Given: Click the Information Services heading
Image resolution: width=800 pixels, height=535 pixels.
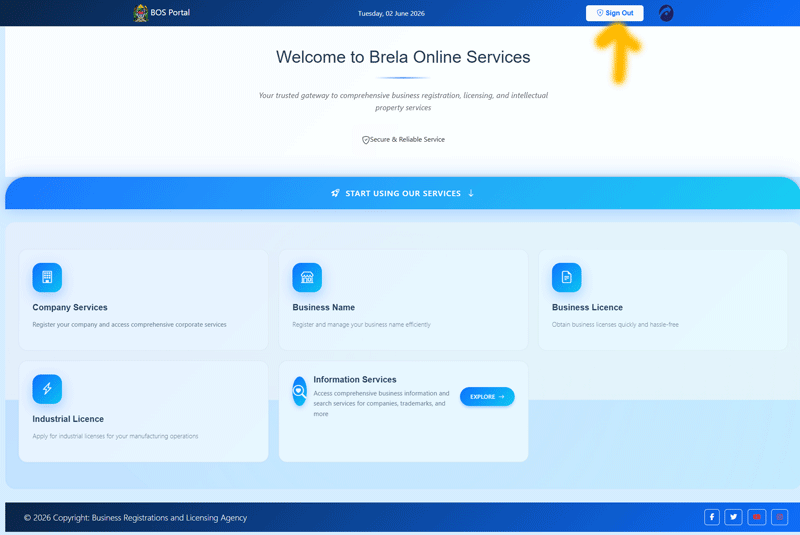Looking at the screenshot, I should tap(355, 379).
